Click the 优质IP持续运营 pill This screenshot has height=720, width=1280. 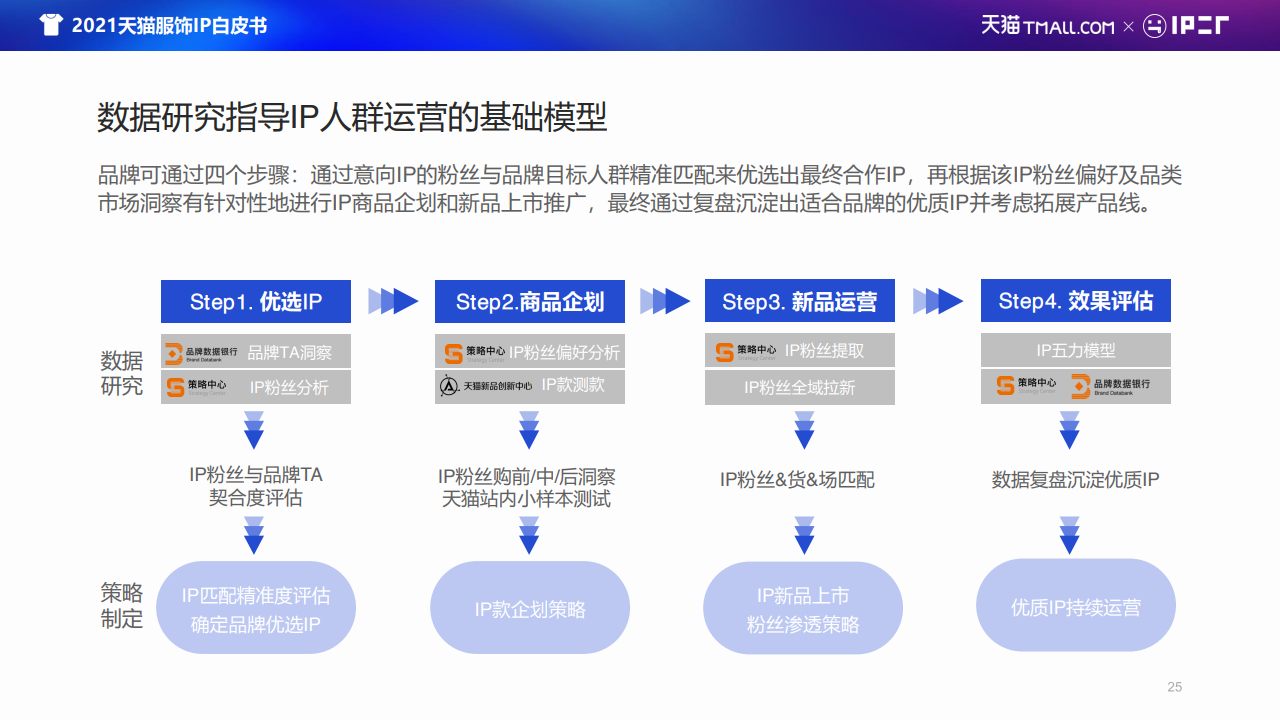[x=1076, y=606]
